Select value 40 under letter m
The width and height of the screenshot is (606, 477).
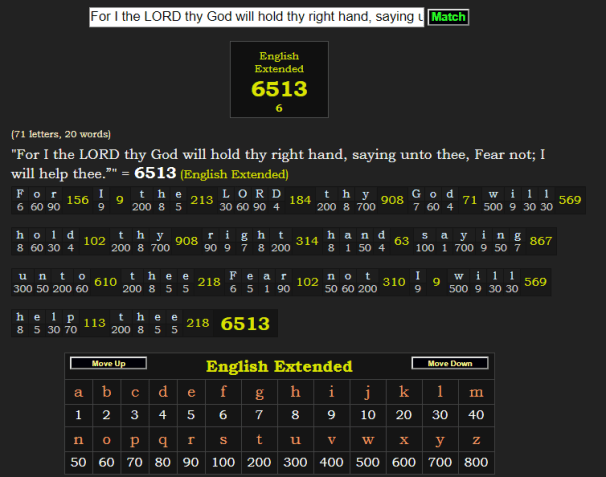tap(476, 414)
